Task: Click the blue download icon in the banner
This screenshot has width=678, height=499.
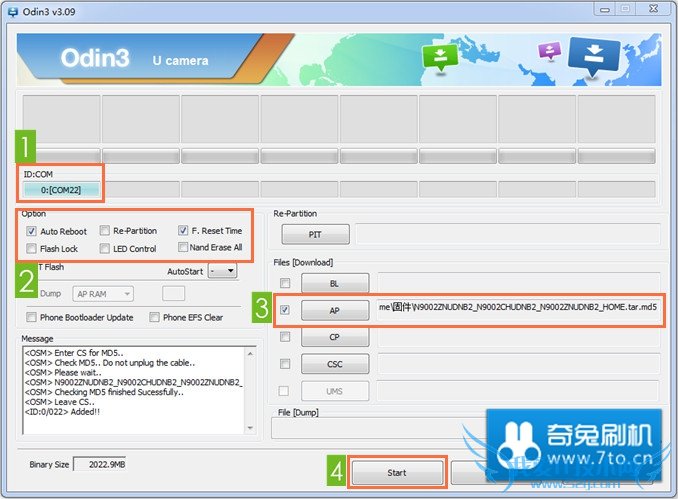Action: (x=594, y=56)
